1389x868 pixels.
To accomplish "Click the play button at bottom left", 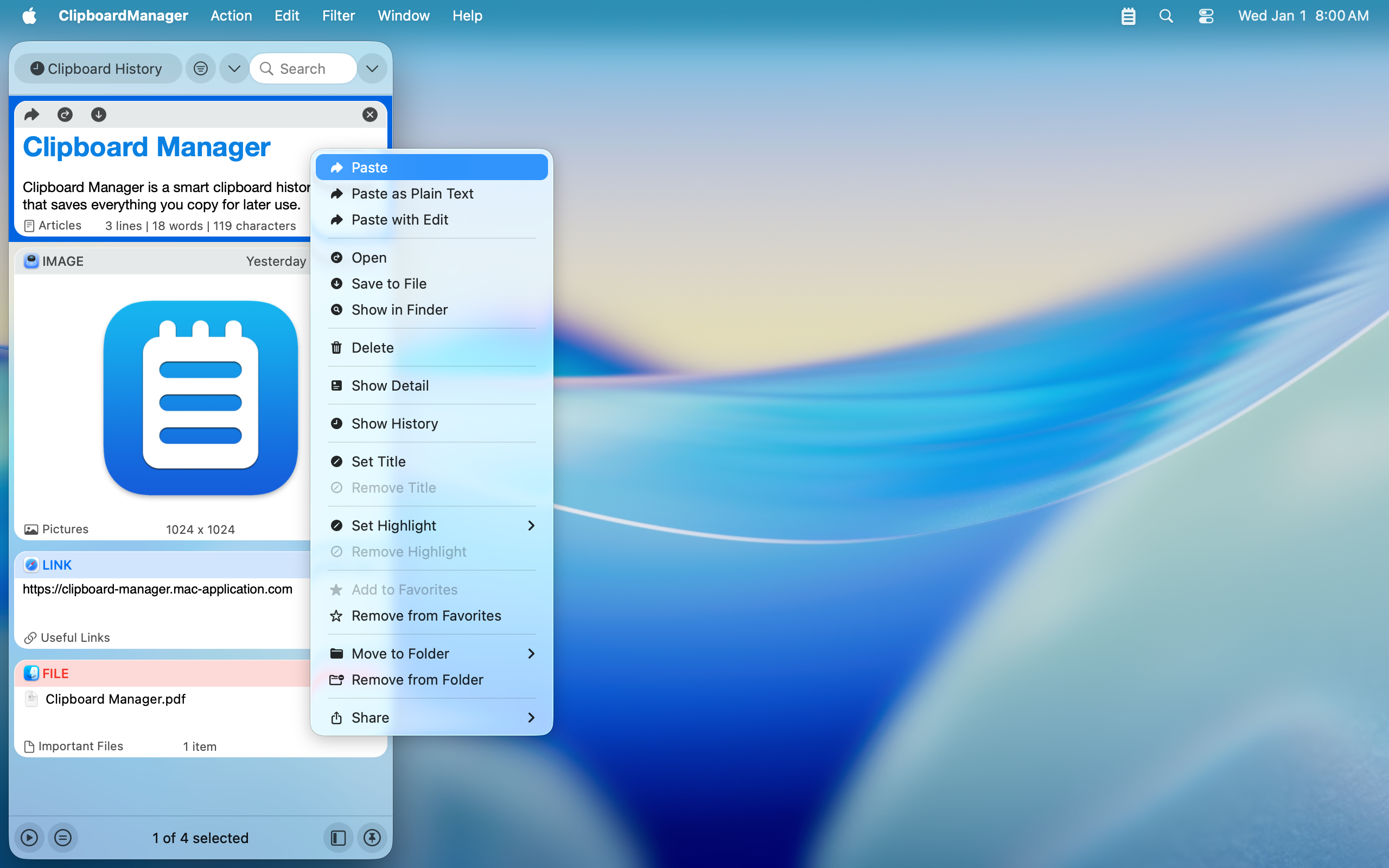I will 29,838.
